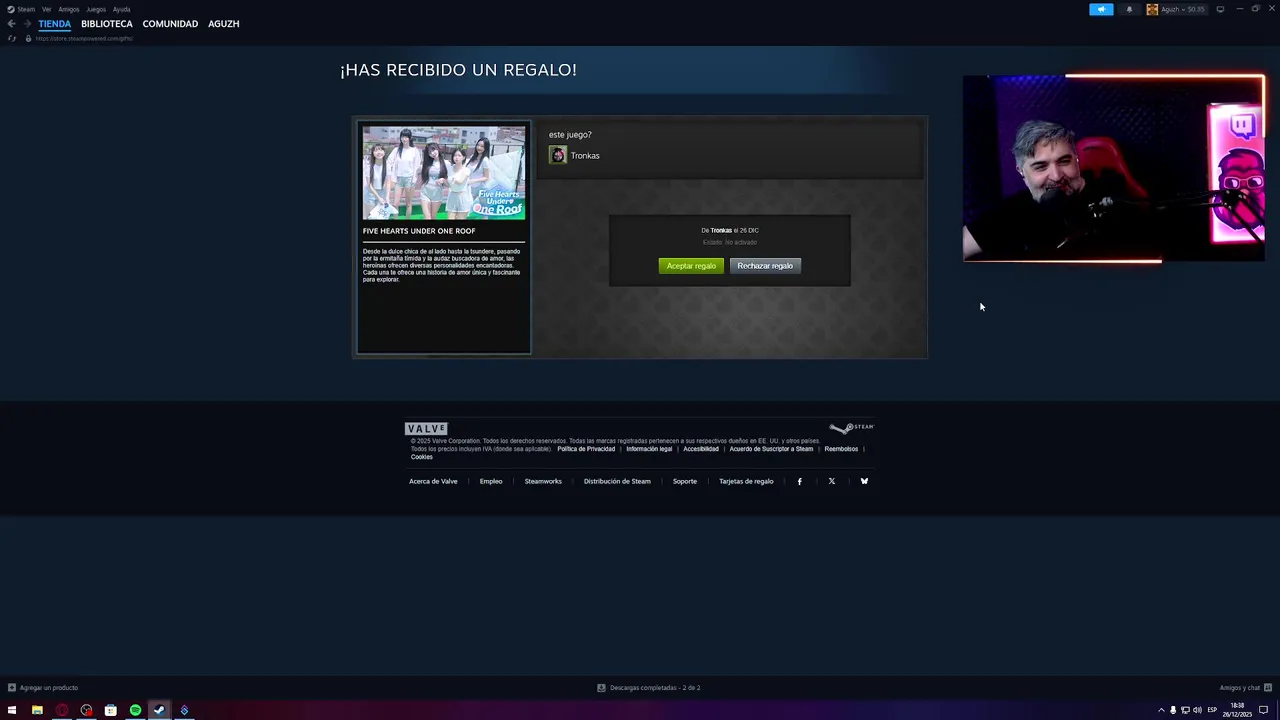Open Spotify from the taskbar

[x=135, y=710]
